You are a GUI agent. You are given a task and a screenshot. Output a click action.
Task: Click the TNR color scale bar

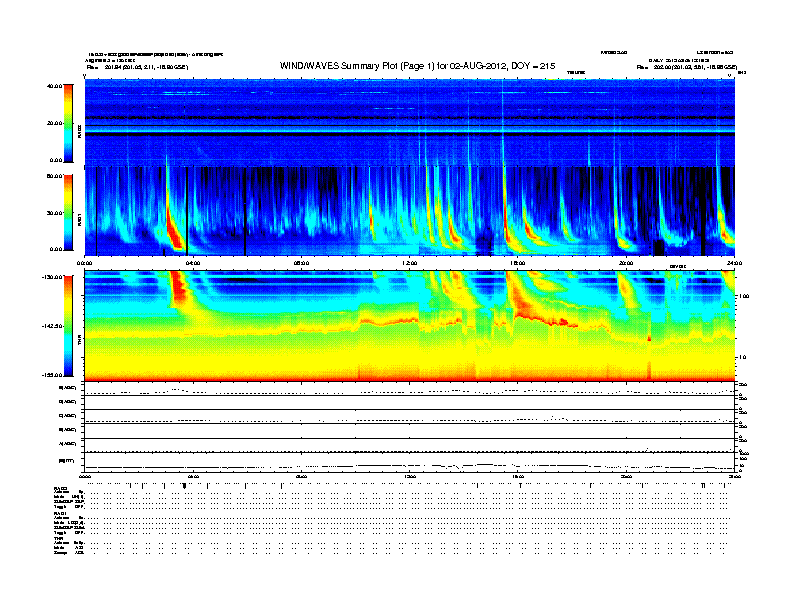click(68, 326)
